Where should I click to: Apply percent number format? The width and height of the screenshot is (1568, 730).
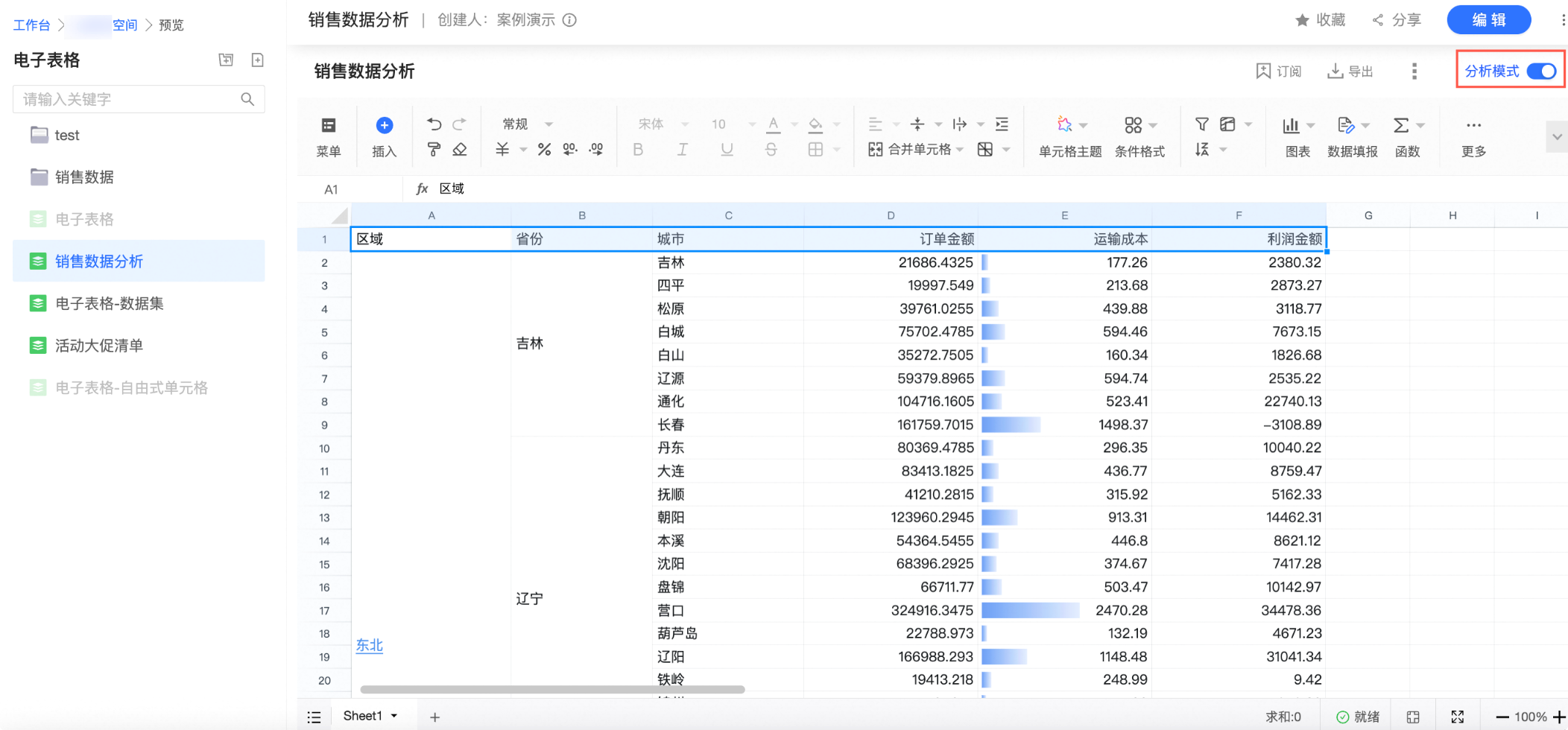tap(544, 150)
